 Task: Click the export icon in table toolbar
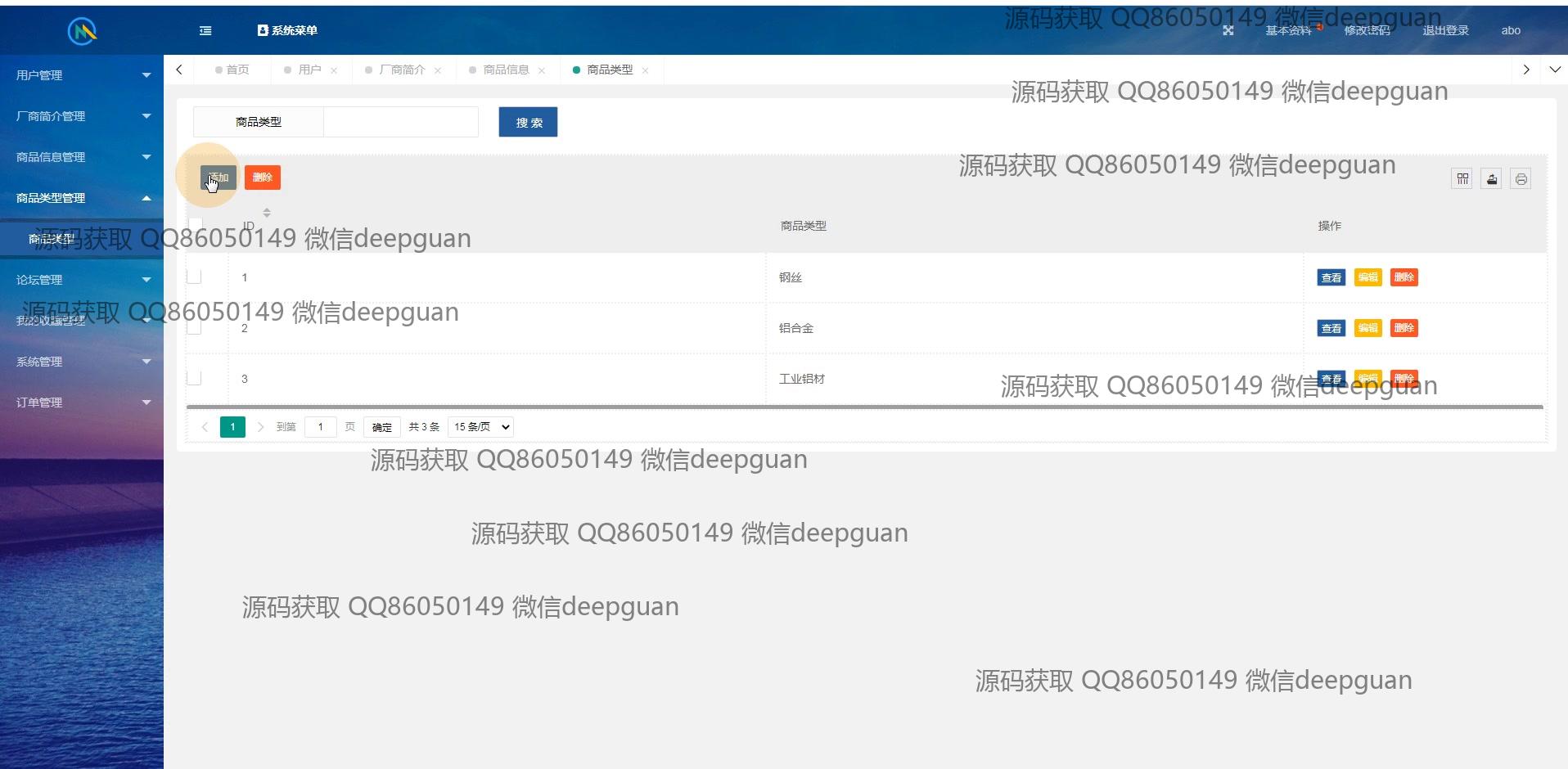pyautogui.click(x=1492, y=178)
